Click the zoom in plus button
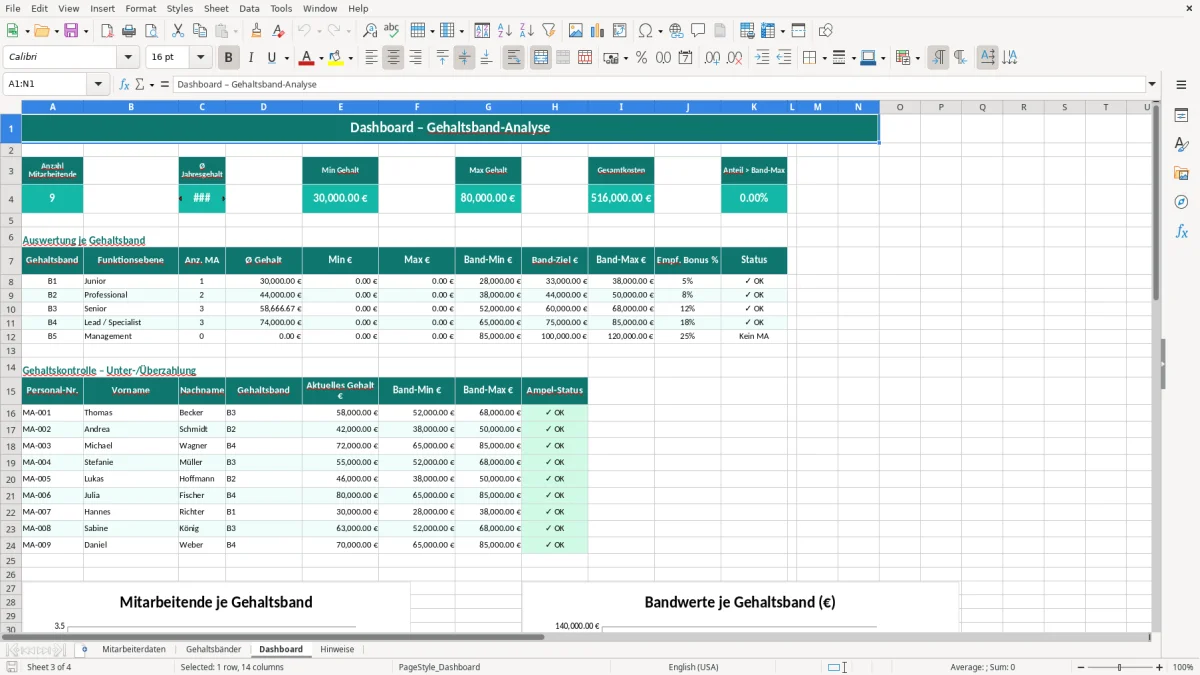 coord(1160,667)
